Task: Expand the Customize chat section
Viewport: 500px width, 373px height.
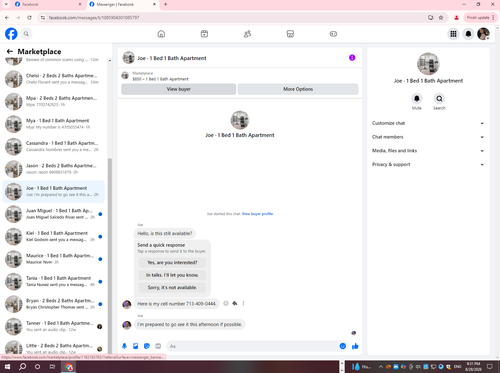Action: click(x=428, y=123)
